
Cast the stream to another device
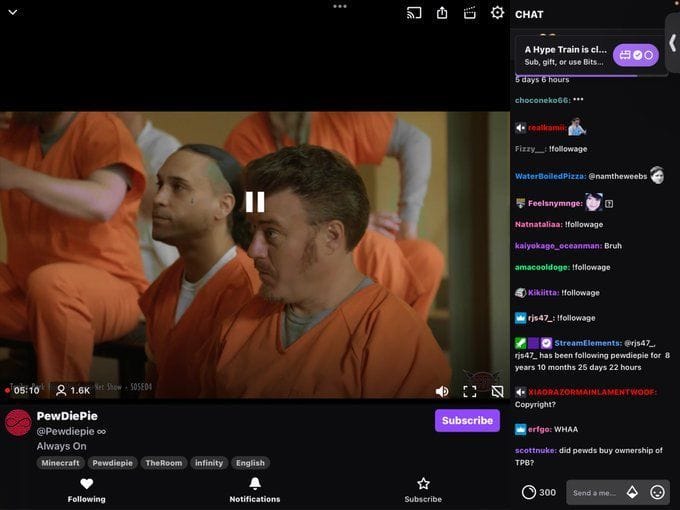pyautogui.click(x=414, y=13)
